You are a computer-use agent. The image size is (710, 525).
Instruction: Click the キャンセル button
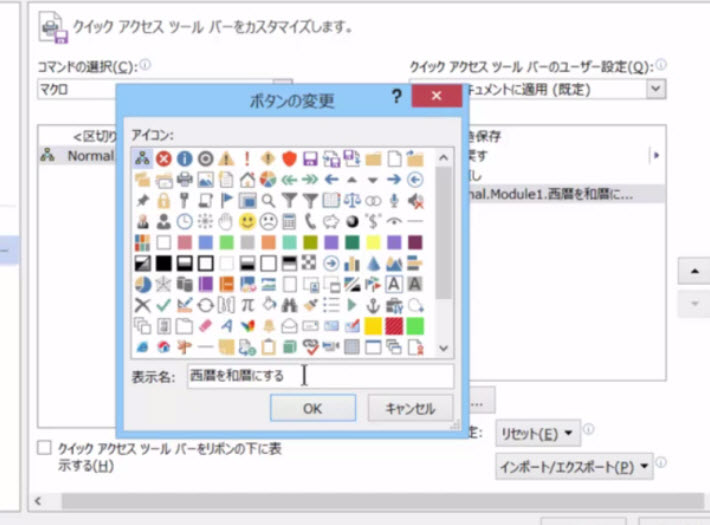click(409, 408)
